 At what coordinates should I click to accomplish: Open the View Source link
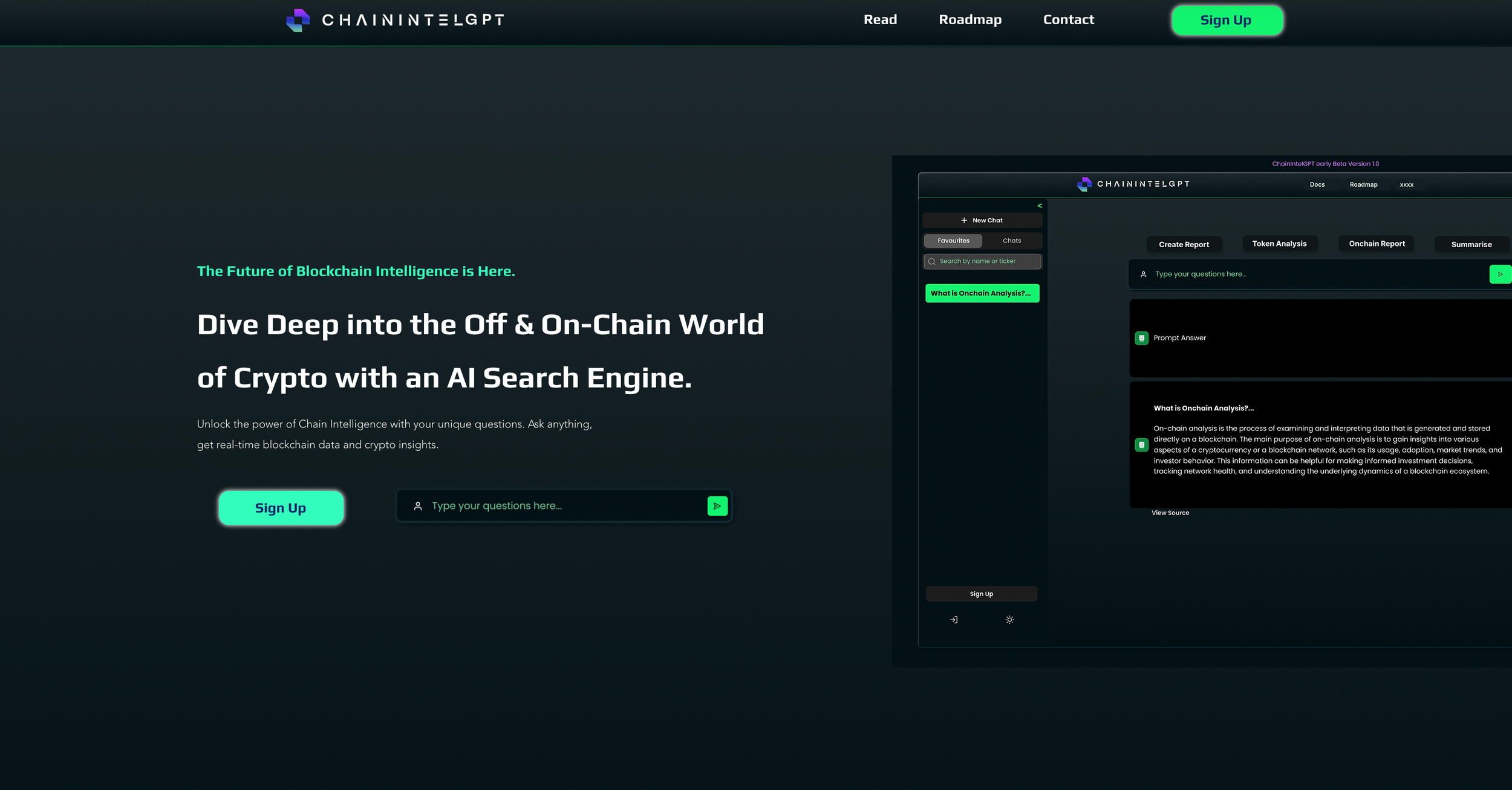pyautogui.click(x=1170, y=513)
